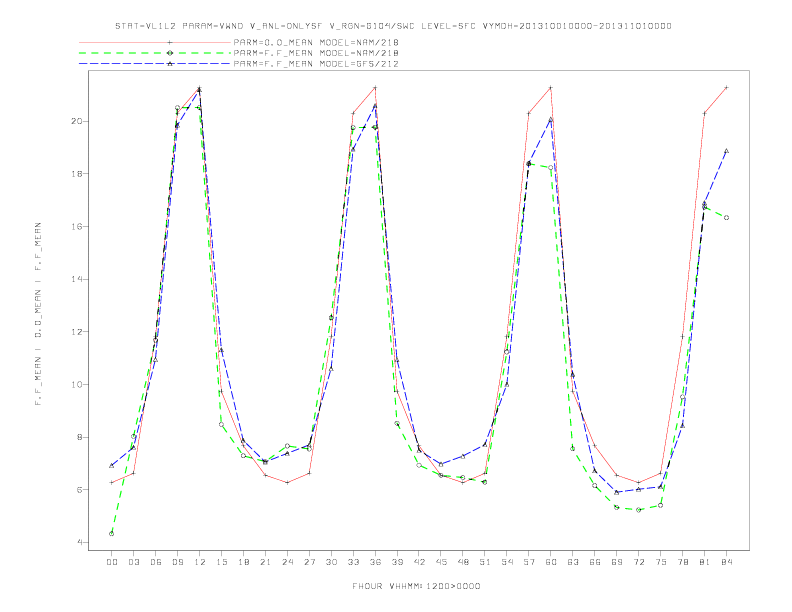Screen dimensions: 792x612
Task: Click y-axis tick label 14
Action: [x=77, y=279]
